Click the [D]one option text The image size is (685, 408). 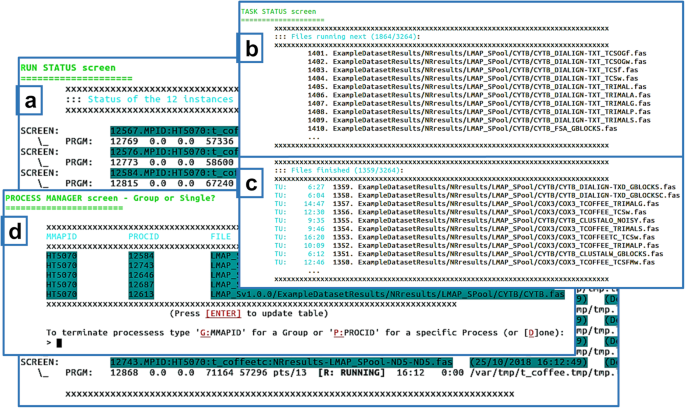point(541,333)
